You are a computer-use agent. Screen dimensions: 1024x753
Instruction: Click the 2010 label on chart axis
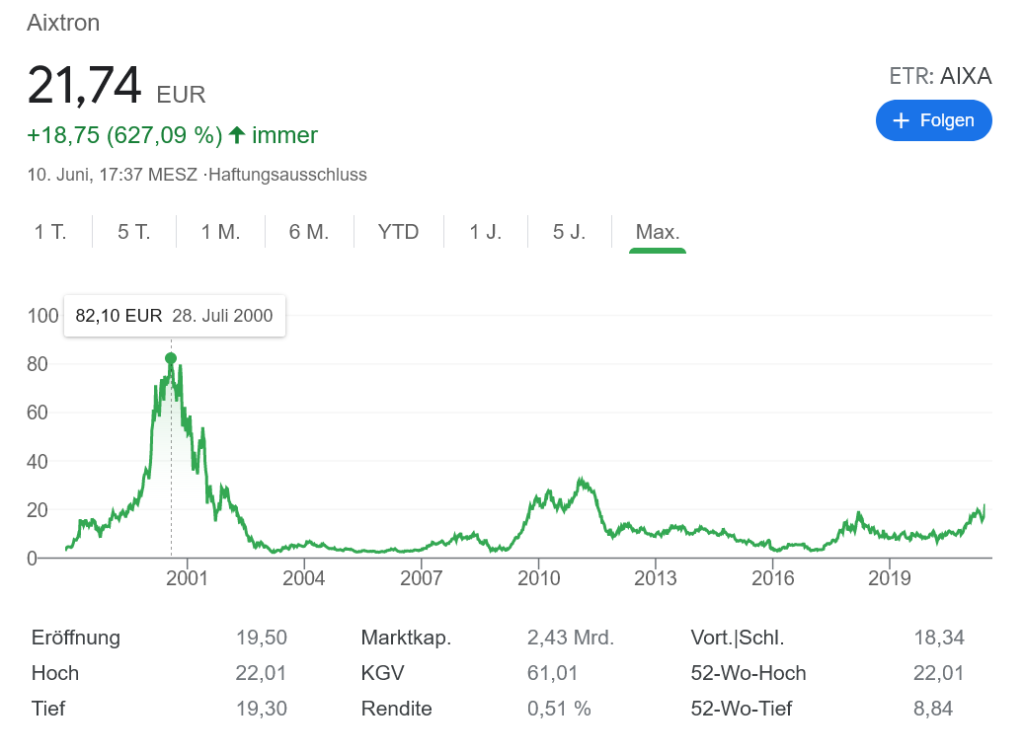click(x=538, y=578)
